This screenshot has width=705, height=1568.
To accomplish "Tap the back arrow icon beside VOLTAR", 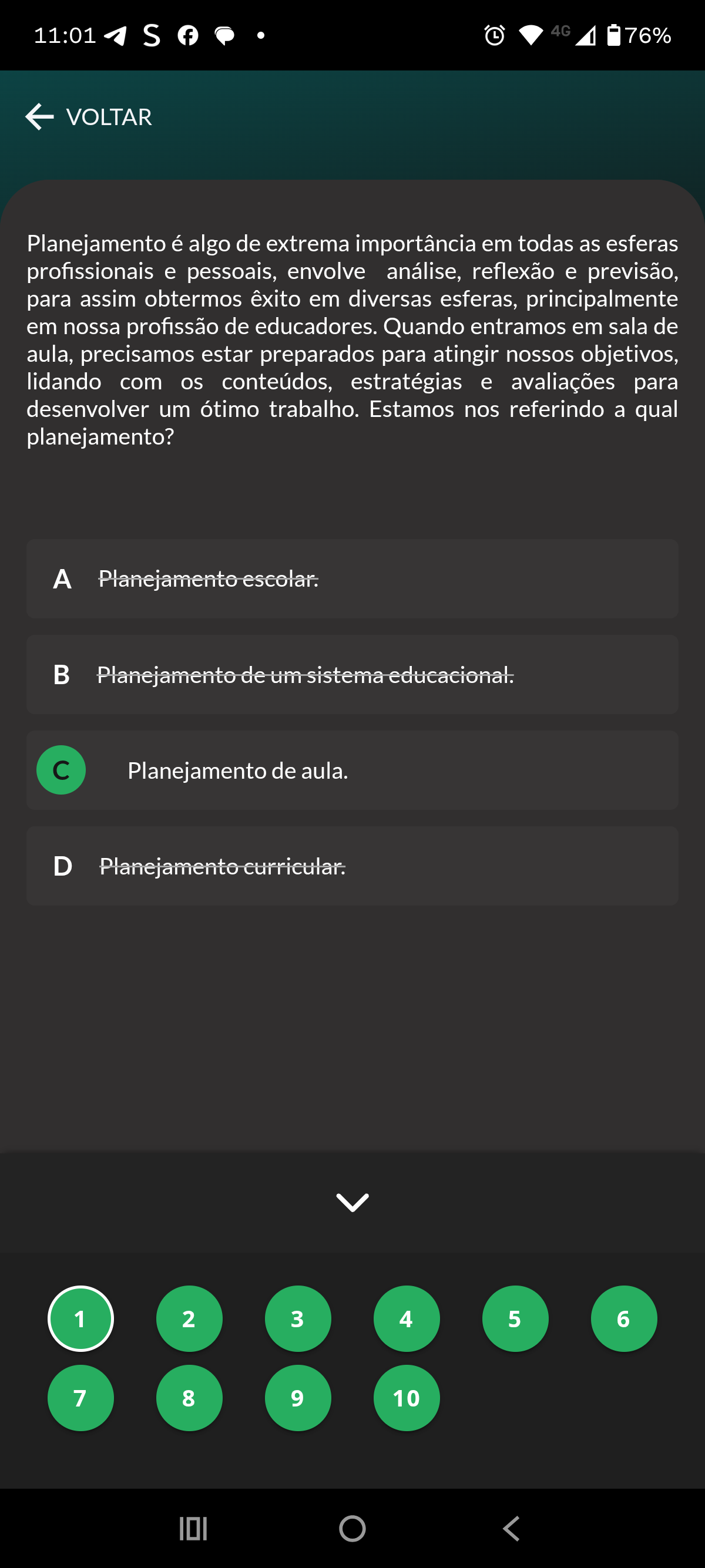I will (x=39, y=116).
